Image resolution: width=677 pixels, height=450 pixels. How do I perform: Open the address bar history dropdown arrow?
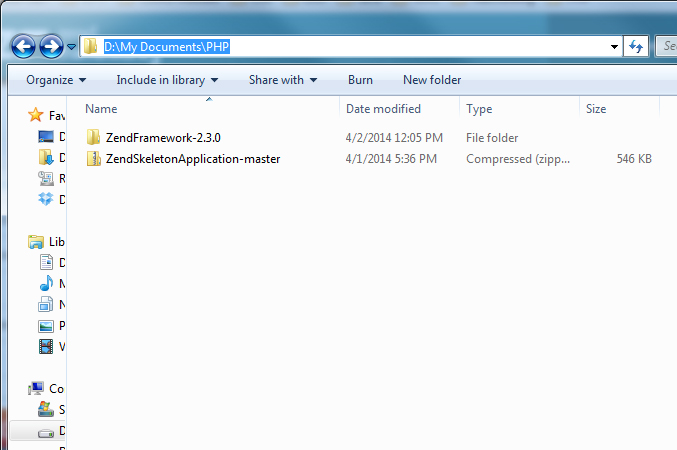[x=614, y=46]
